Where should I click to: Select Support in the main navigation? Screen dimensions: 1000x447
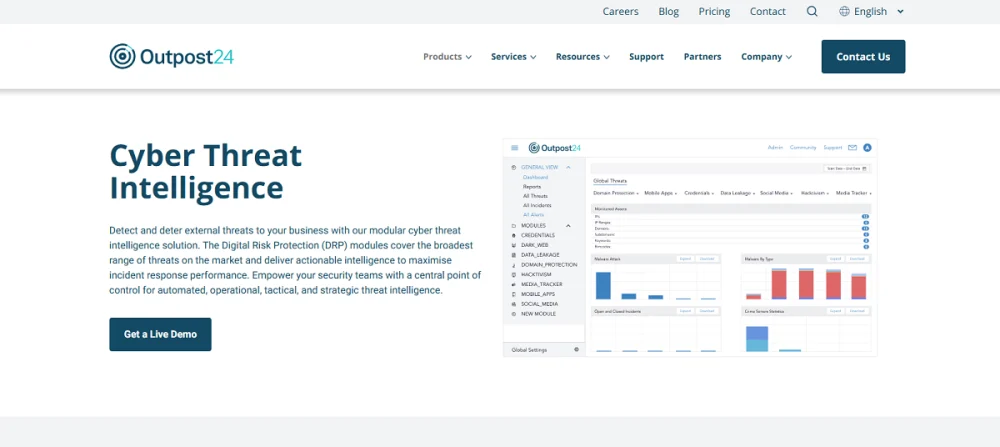(x=646, y=57)
